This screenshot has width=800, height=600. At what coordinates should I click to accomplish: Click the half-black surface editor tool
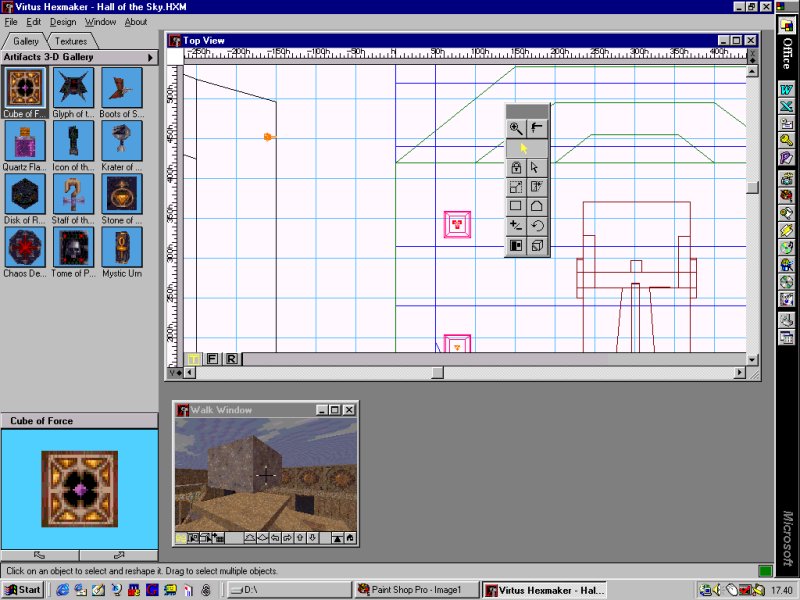(x=516, y=246)
